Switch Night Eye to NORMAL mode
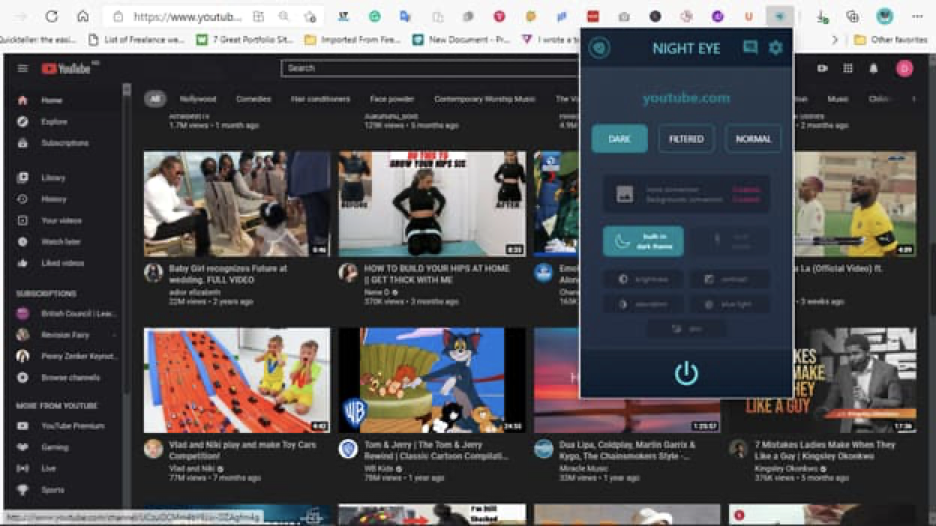This screenshot has width=936, height=526. tap(753, 139)
